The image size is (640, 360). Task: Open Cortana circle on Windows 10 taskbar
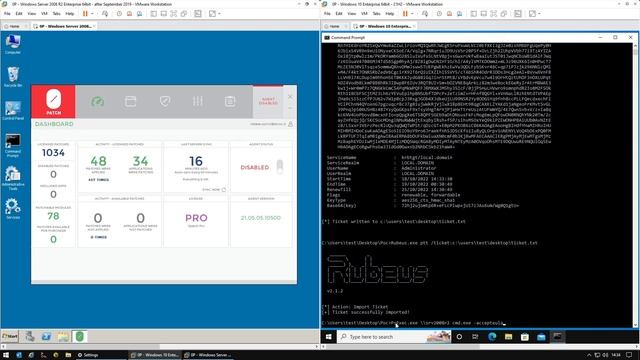pyautogui.click(x=459, y=337)
